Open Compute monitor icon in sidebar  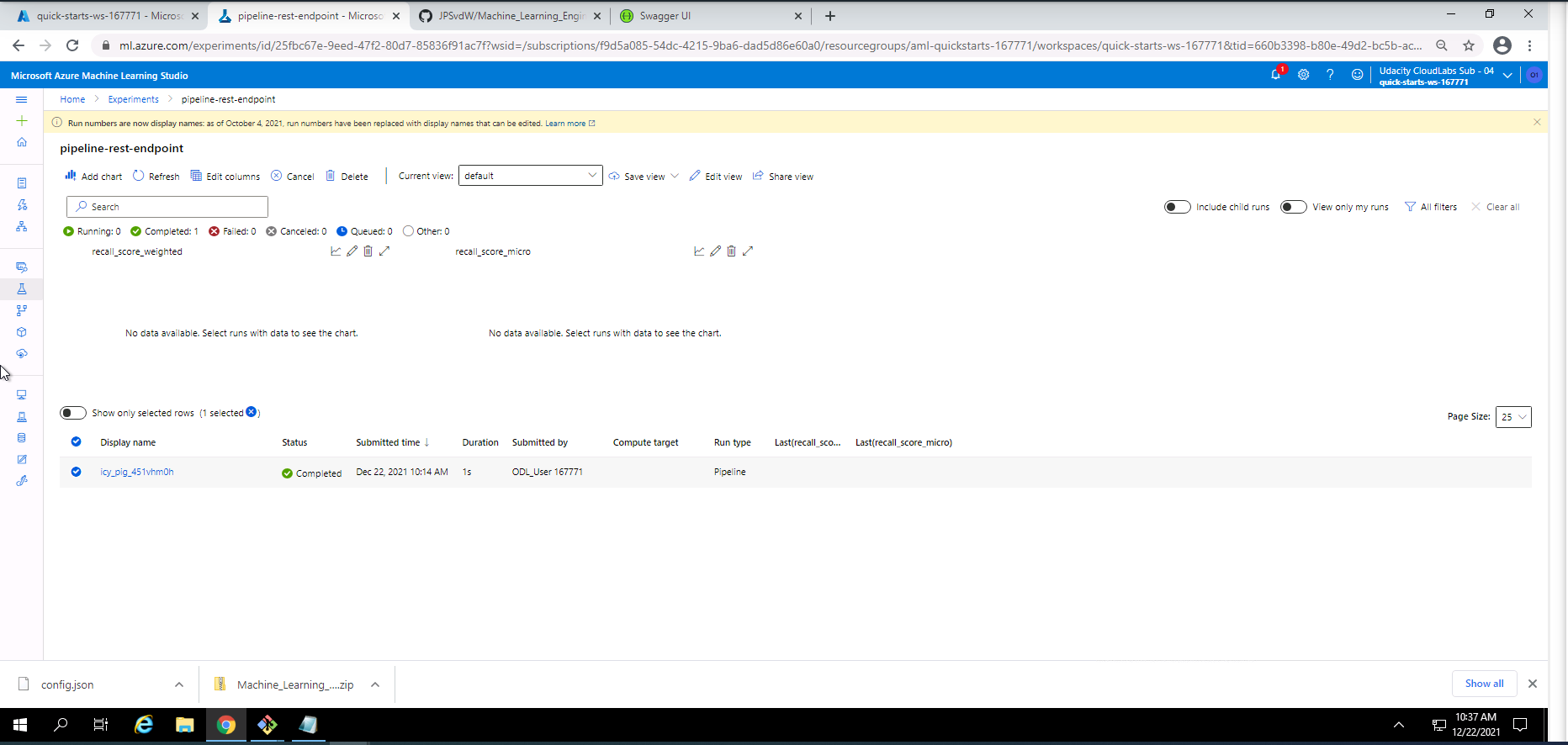[22, 395]
